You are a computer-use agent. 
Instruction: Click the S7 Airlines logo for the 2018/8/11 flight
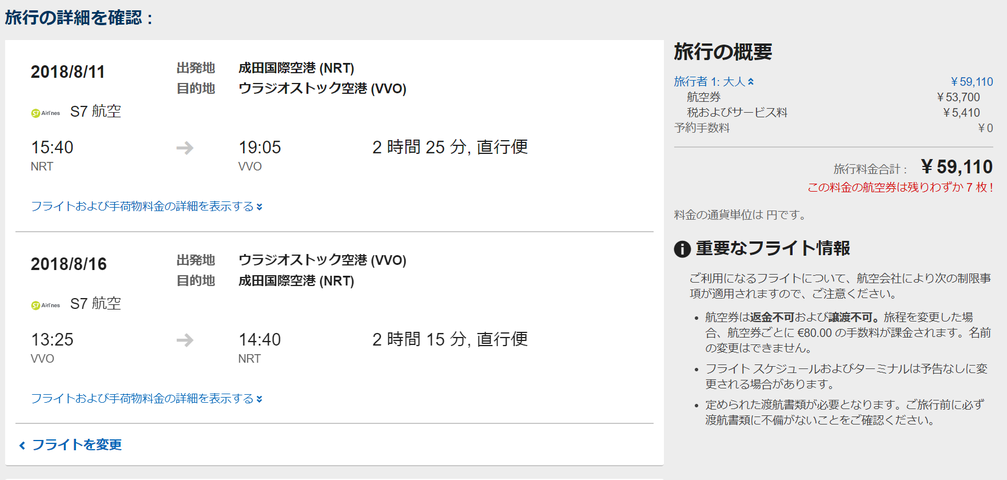(45, 112)
